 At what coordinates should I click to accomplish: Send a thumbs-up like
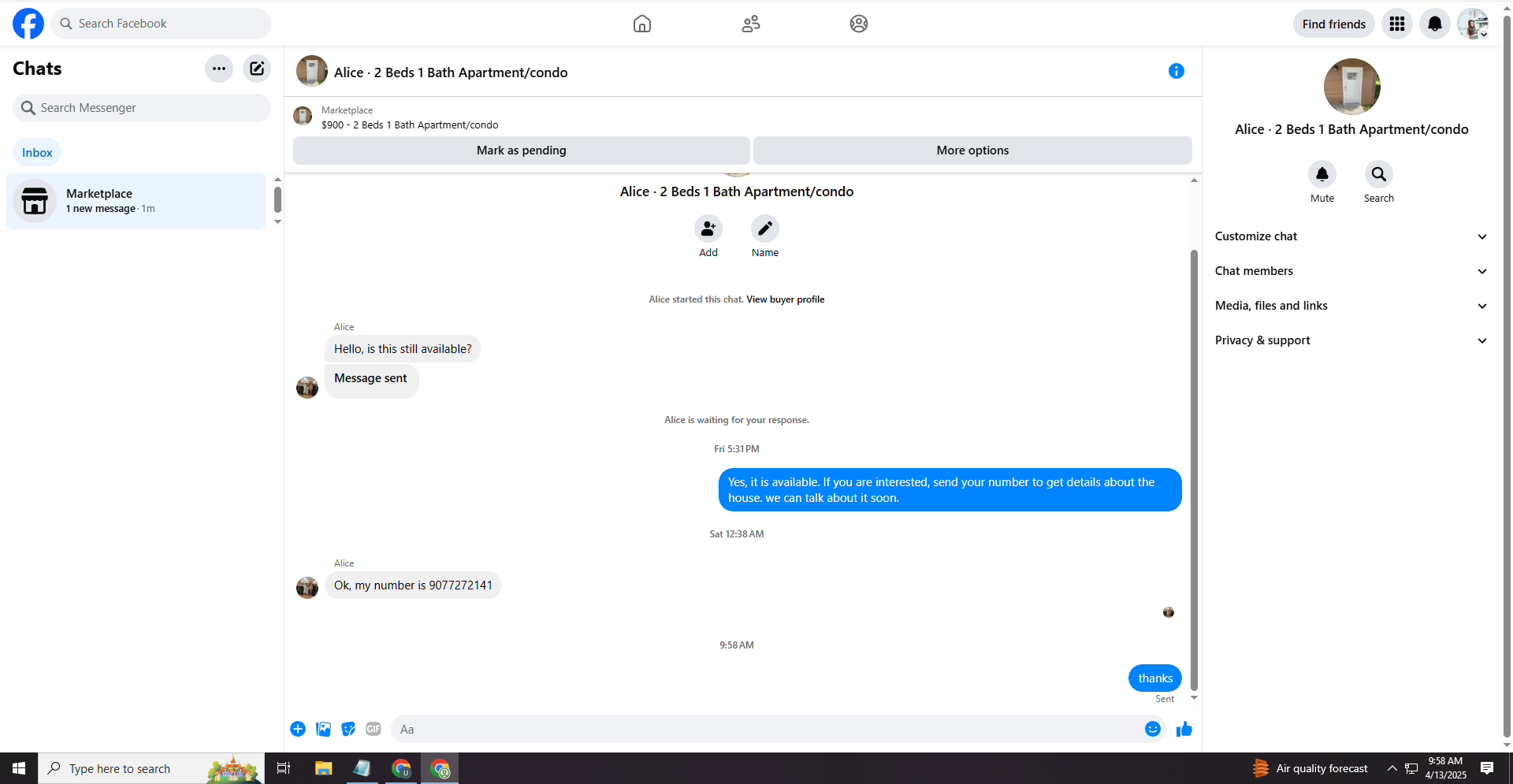tap(1184, 729)
